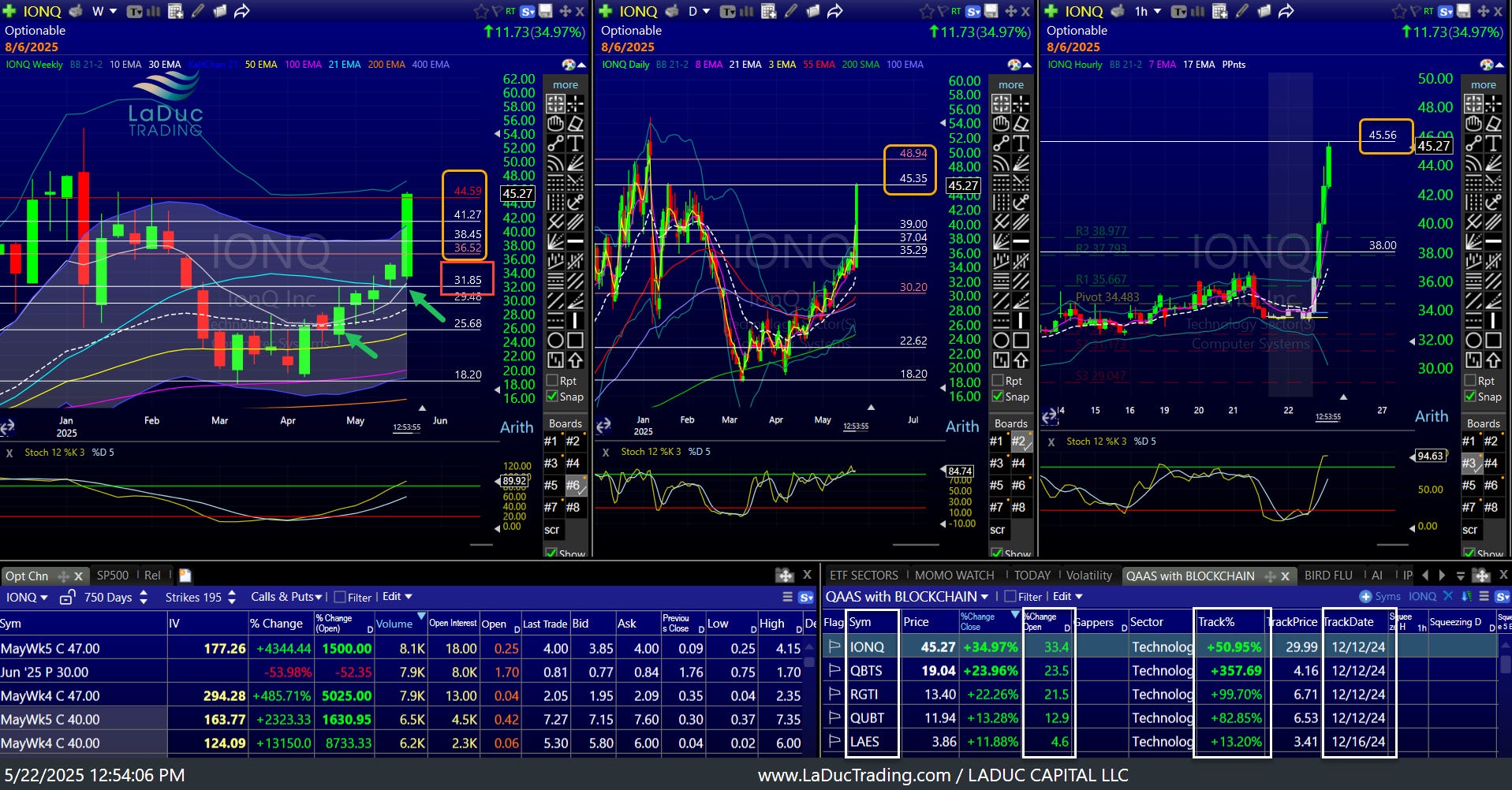1512x790 pixels.
Task: Click the hamburger menu icon in option chain panel
Action: [x=787, y=598]
